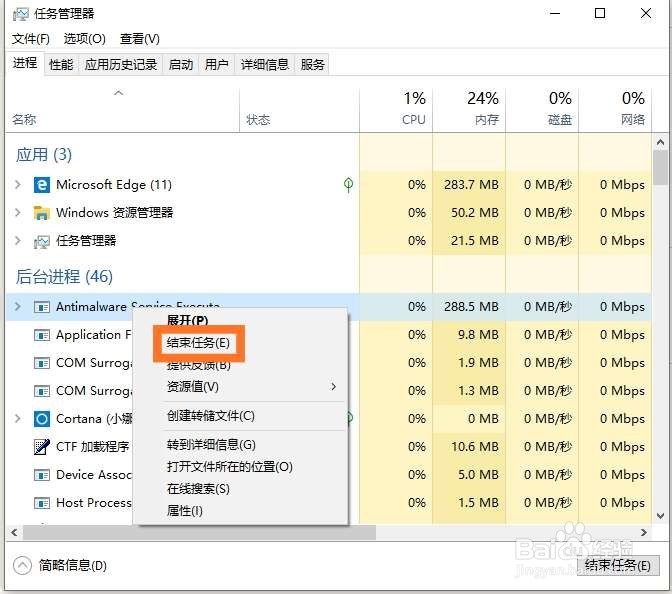Click the 288.5 MB memory cell
This screenshot has height=594, width=672.
[x=469, y=306]
